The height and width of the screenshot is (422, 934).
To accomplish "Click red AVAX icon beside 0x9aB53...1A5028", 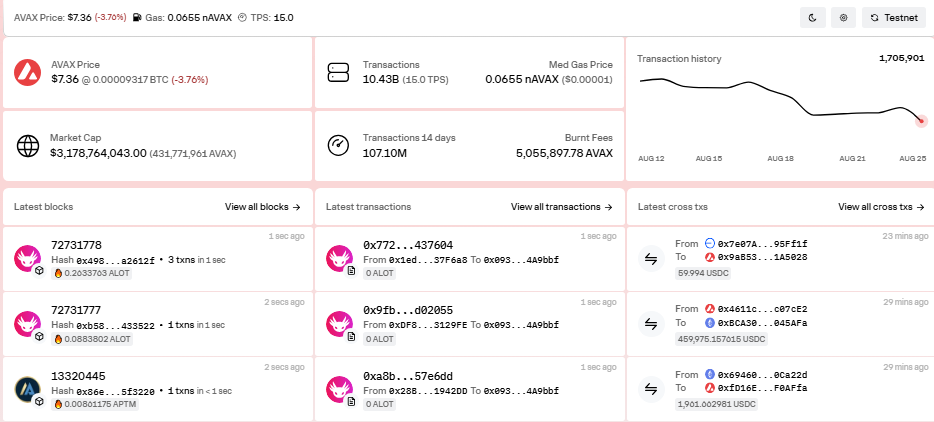I will tap(709, 257).
